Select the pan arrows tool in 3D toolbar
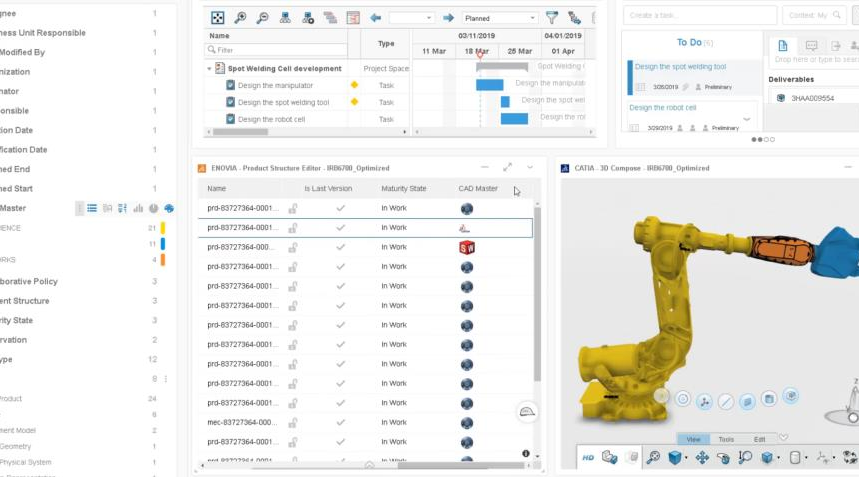Viewport: 859px width, 477px height. [701, 457]
